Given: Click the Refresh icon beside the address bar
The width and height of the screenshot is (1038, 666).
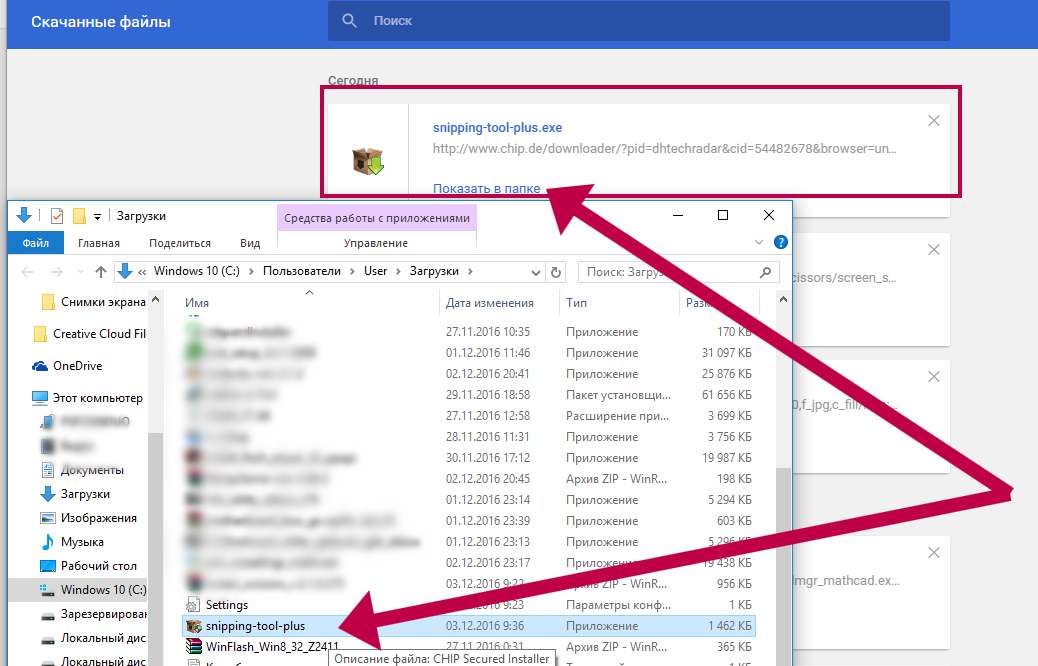Looking at the screenshot, I should click(x=557, y=272).
